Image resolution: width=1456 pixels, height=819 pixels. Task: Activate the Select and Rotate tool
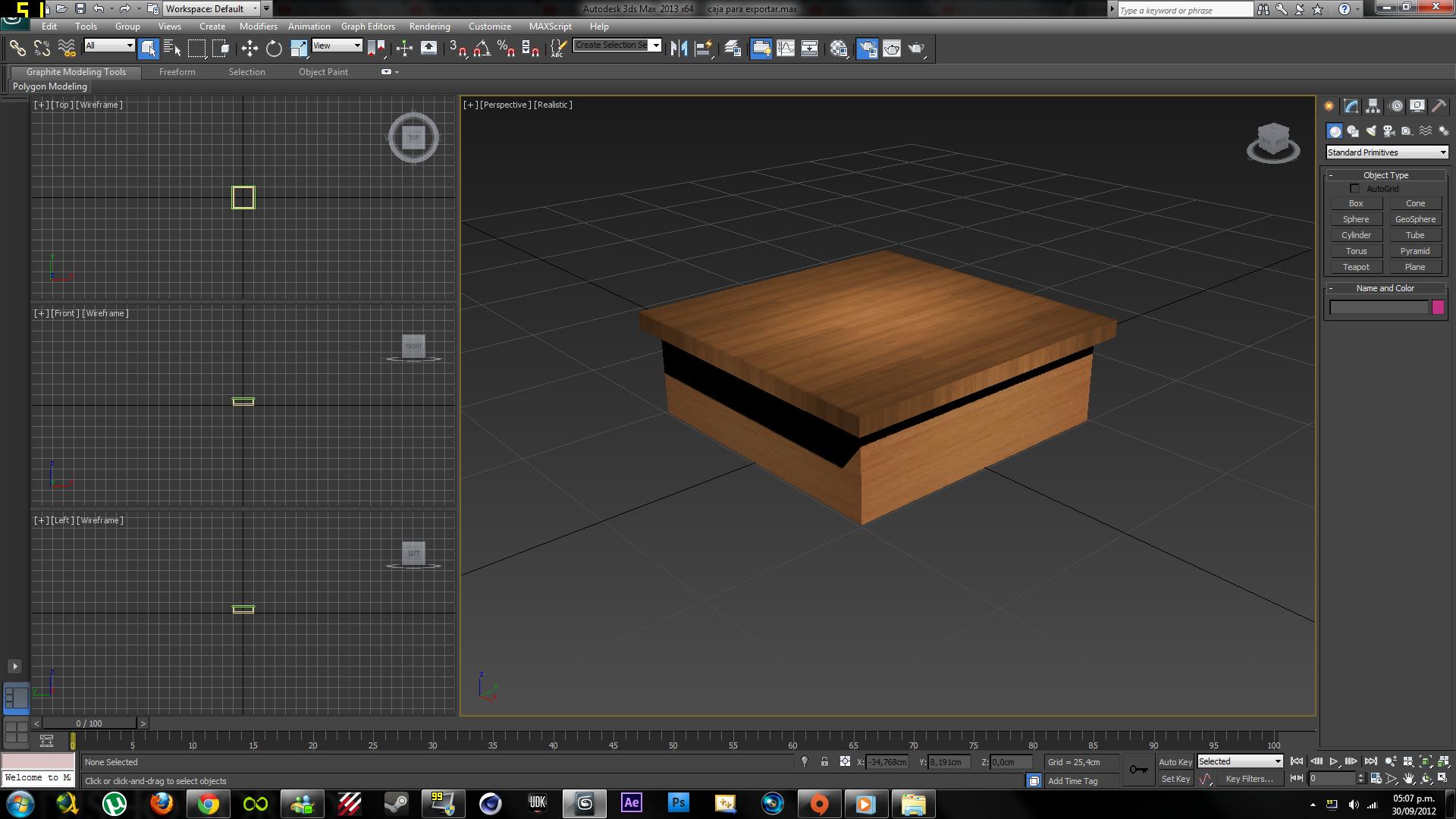274,49
